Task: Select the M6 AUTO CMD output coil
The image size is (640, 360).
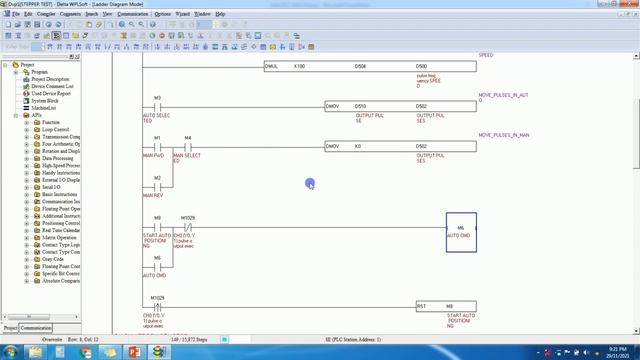Action: pos(461,232)
